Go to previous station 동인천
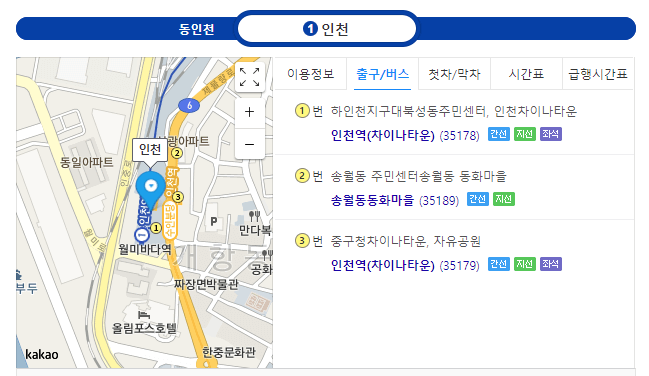 [x=196, y=29]
